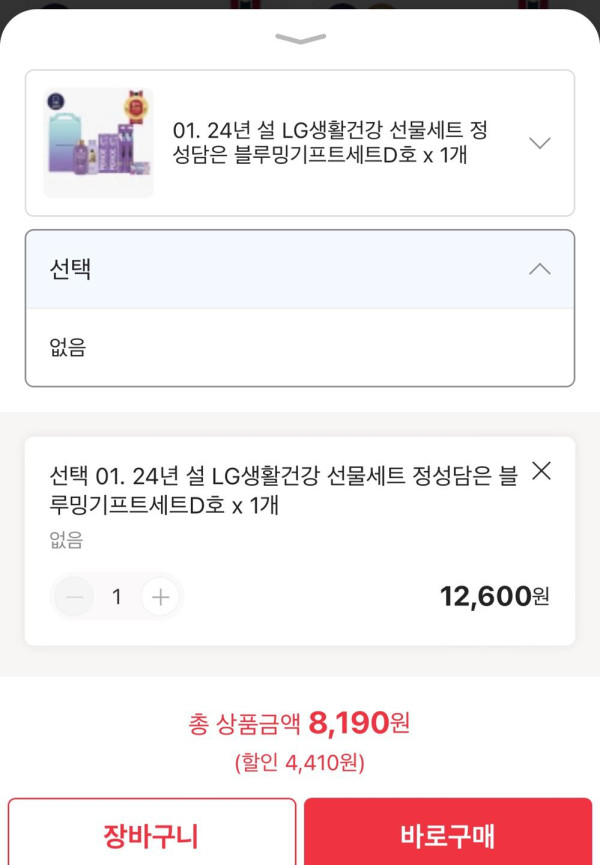Click the quantity field showing 1

(117, 597)
